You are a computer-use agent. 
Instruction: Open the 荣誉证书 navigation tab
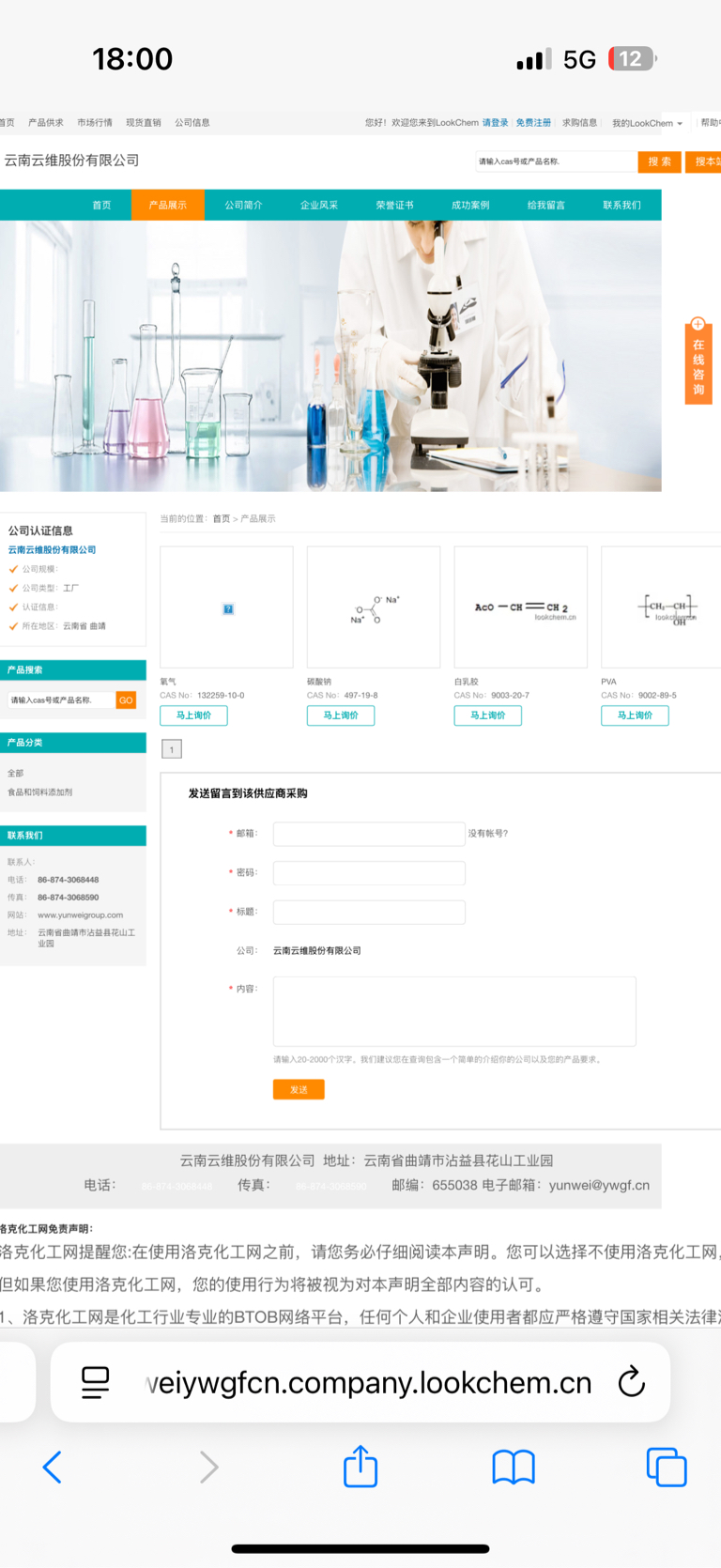click(394, 205)
